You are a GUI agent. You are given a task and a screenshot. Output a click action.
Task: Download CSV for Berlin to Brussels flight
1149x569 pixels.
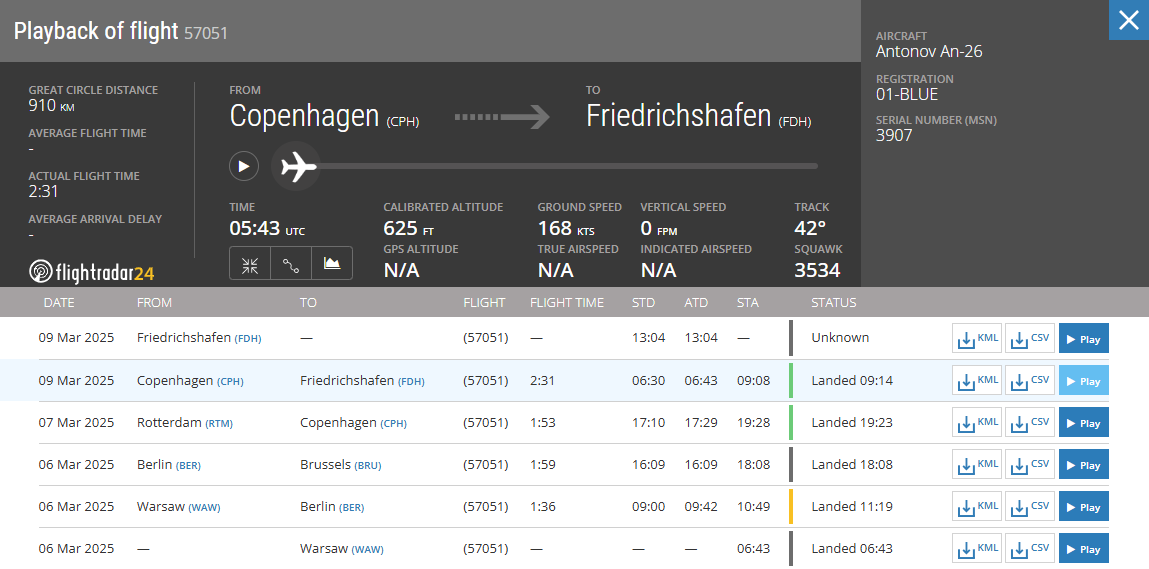tap(1030, 464)
